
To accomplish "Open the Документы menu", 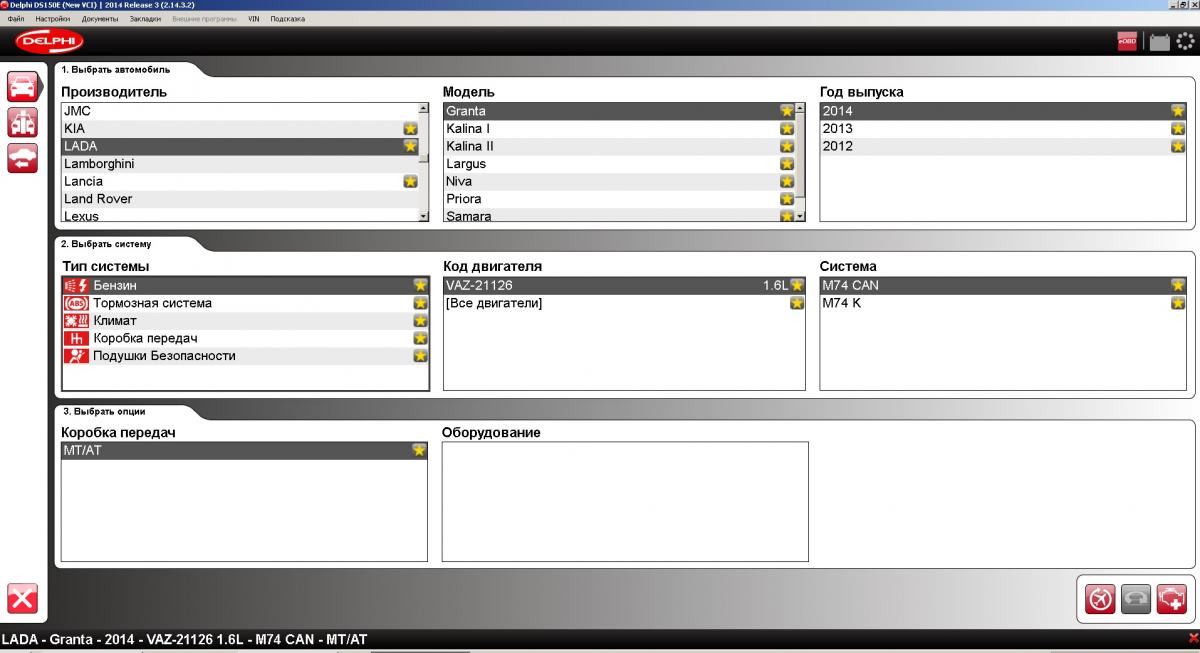I will [x=100, y=19].
